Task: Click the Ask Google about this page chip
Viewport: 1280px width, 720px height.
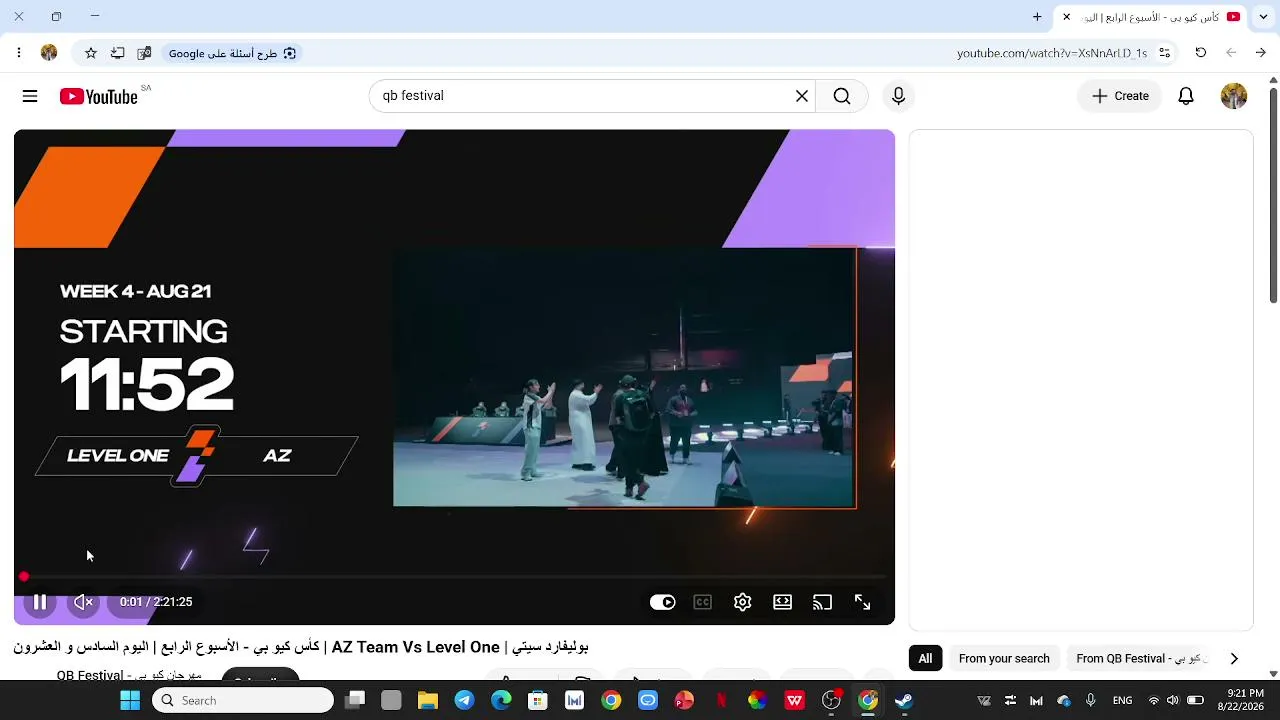Action: click(x=233, y=53)
